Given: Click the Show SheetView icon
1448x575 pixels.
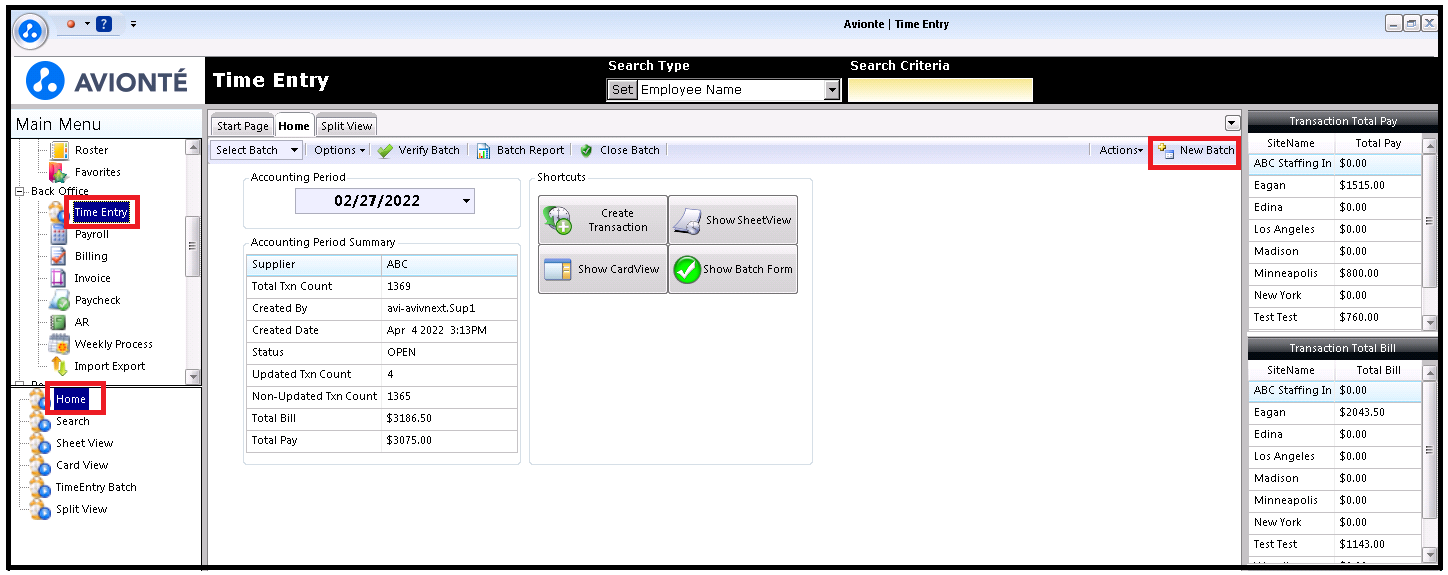Looking at the screenshot, I should (x=688, y=220).
